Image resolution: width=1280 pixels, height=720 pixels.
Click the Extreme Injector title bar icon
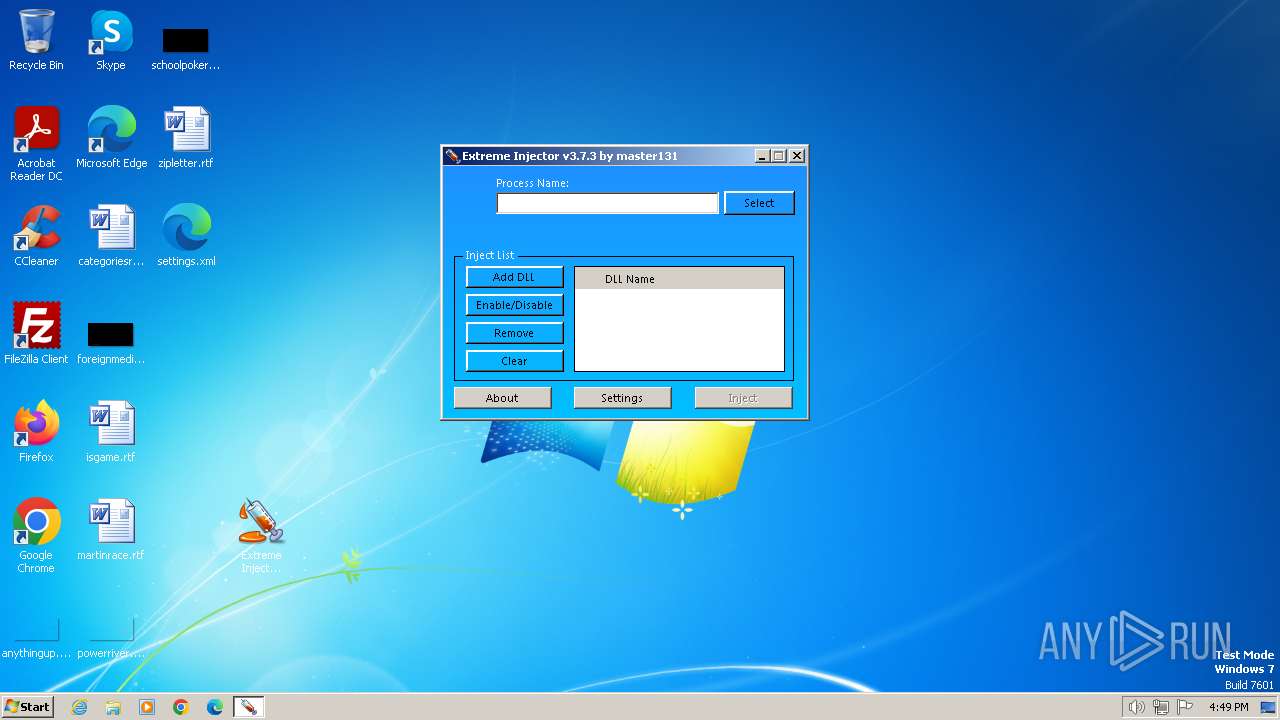[x=452, y=156]
